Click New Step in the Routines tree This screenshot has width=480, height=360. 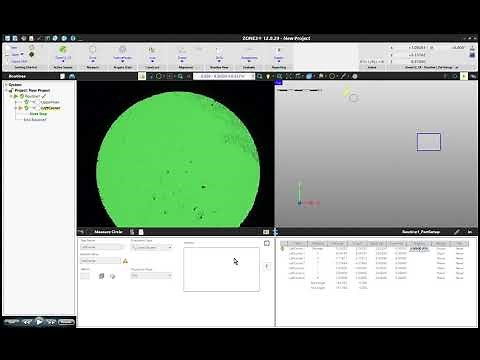tap(38, 114)
